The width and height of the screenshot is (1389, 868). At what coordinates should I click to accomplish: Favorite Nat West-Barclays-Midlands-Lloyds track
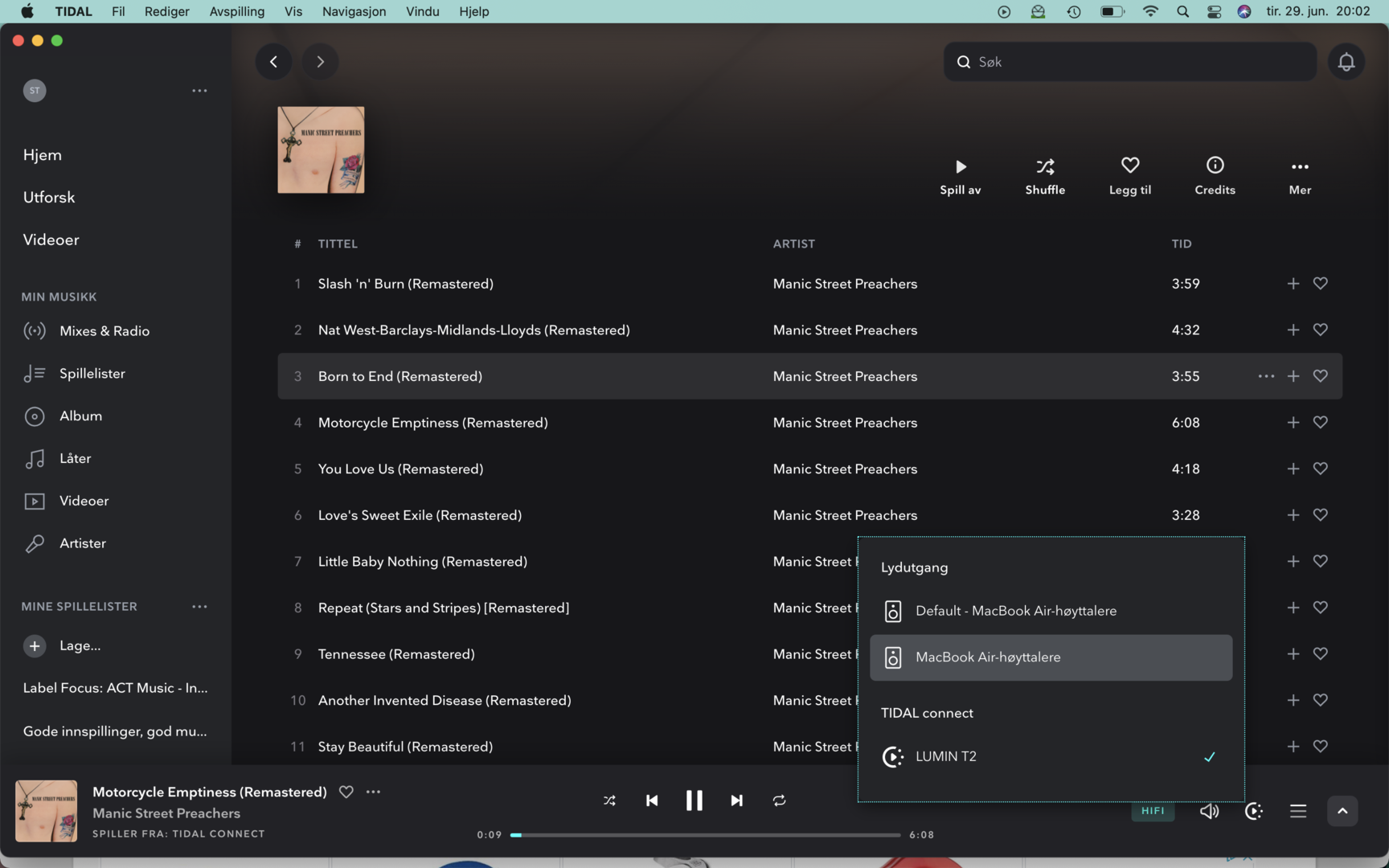(x=1320, y=330)
